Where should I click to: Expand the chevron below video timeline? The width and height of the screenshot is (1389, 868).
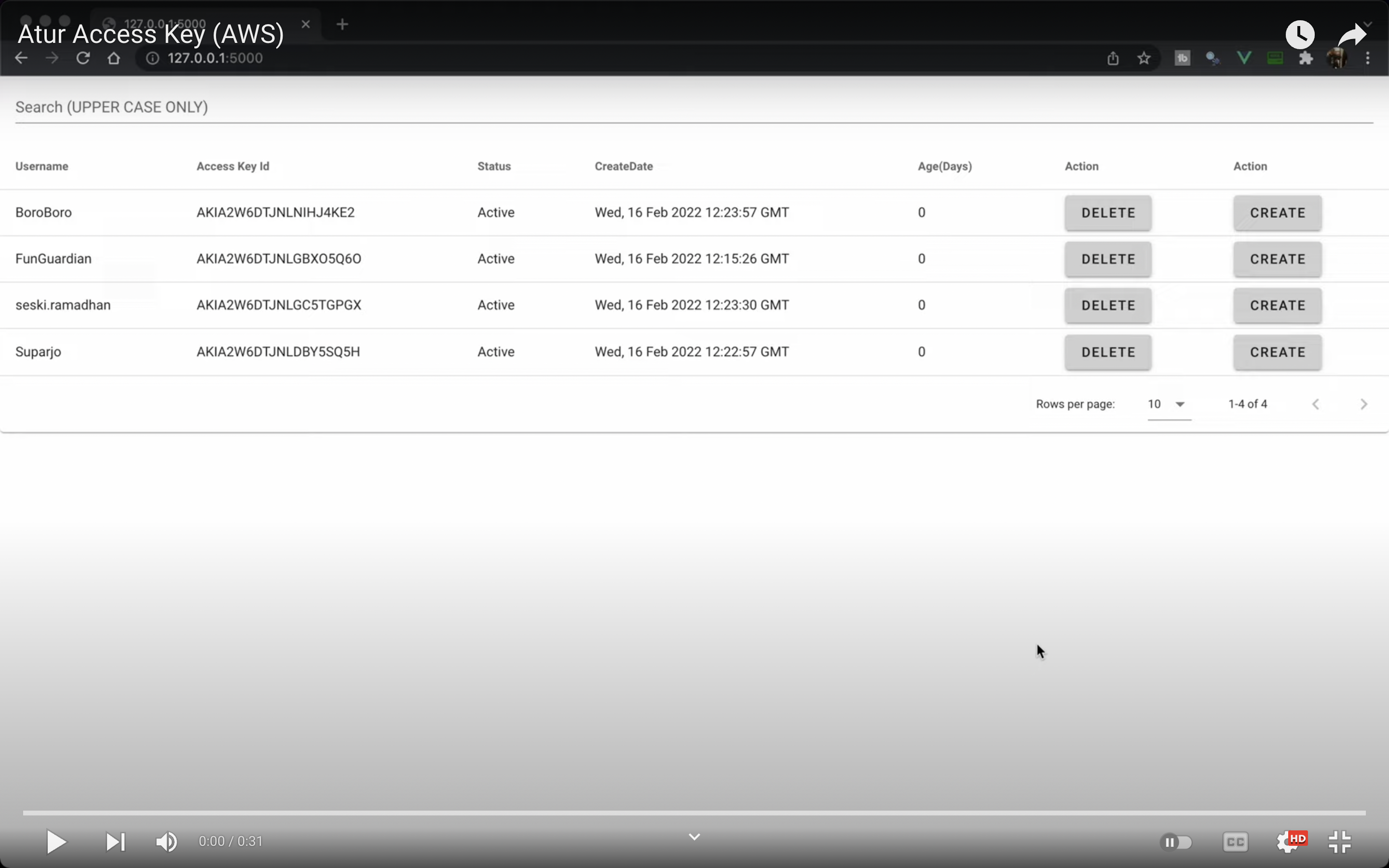coord(694,837)
